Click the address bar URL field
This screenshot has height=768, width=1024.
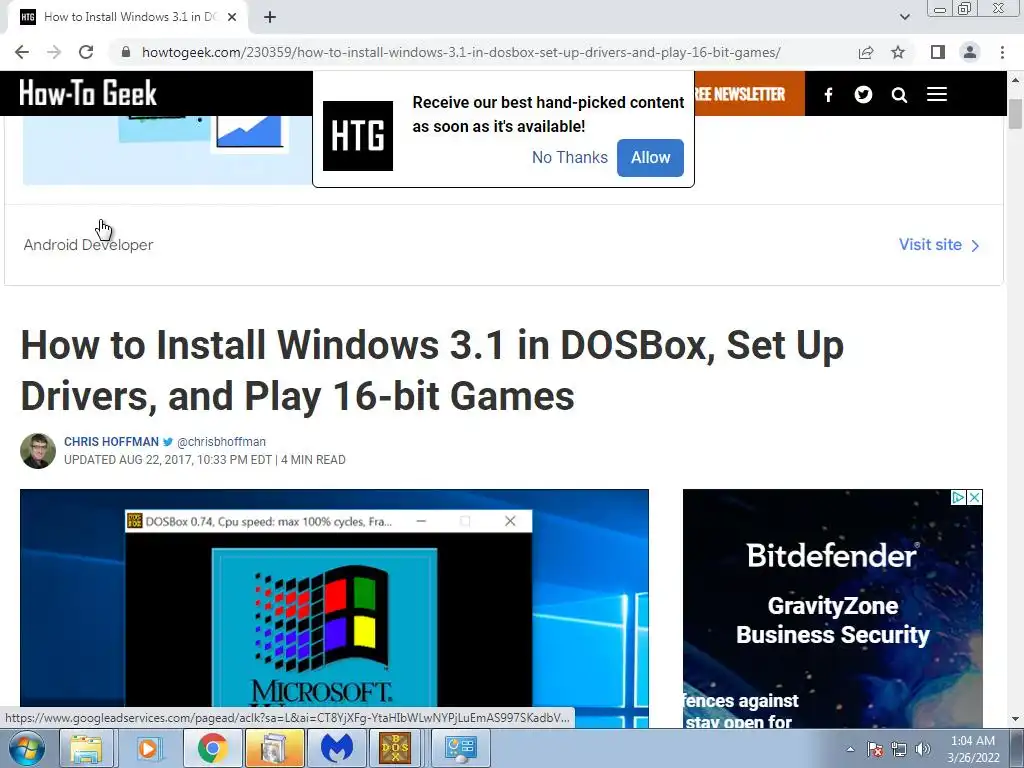tap(461, 52)
